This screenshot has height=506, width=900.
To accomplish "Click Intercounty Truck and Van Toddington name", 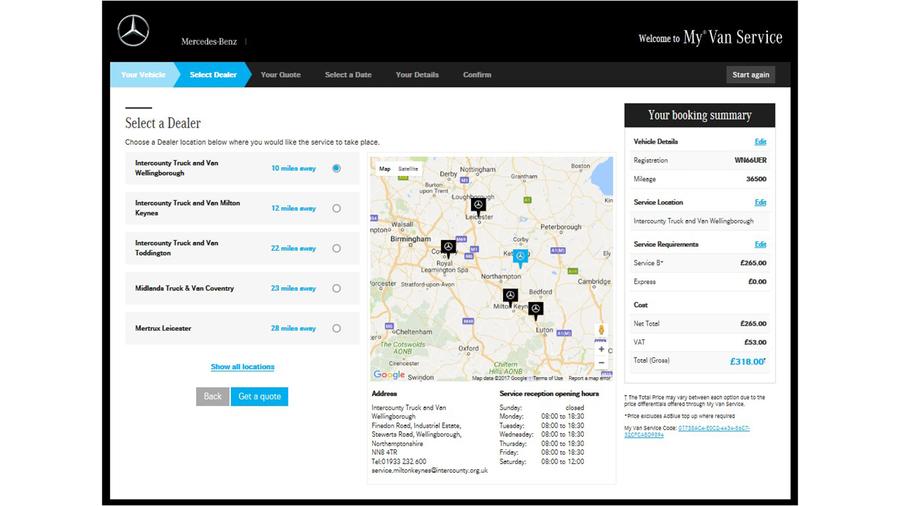I will click(177, 248).
